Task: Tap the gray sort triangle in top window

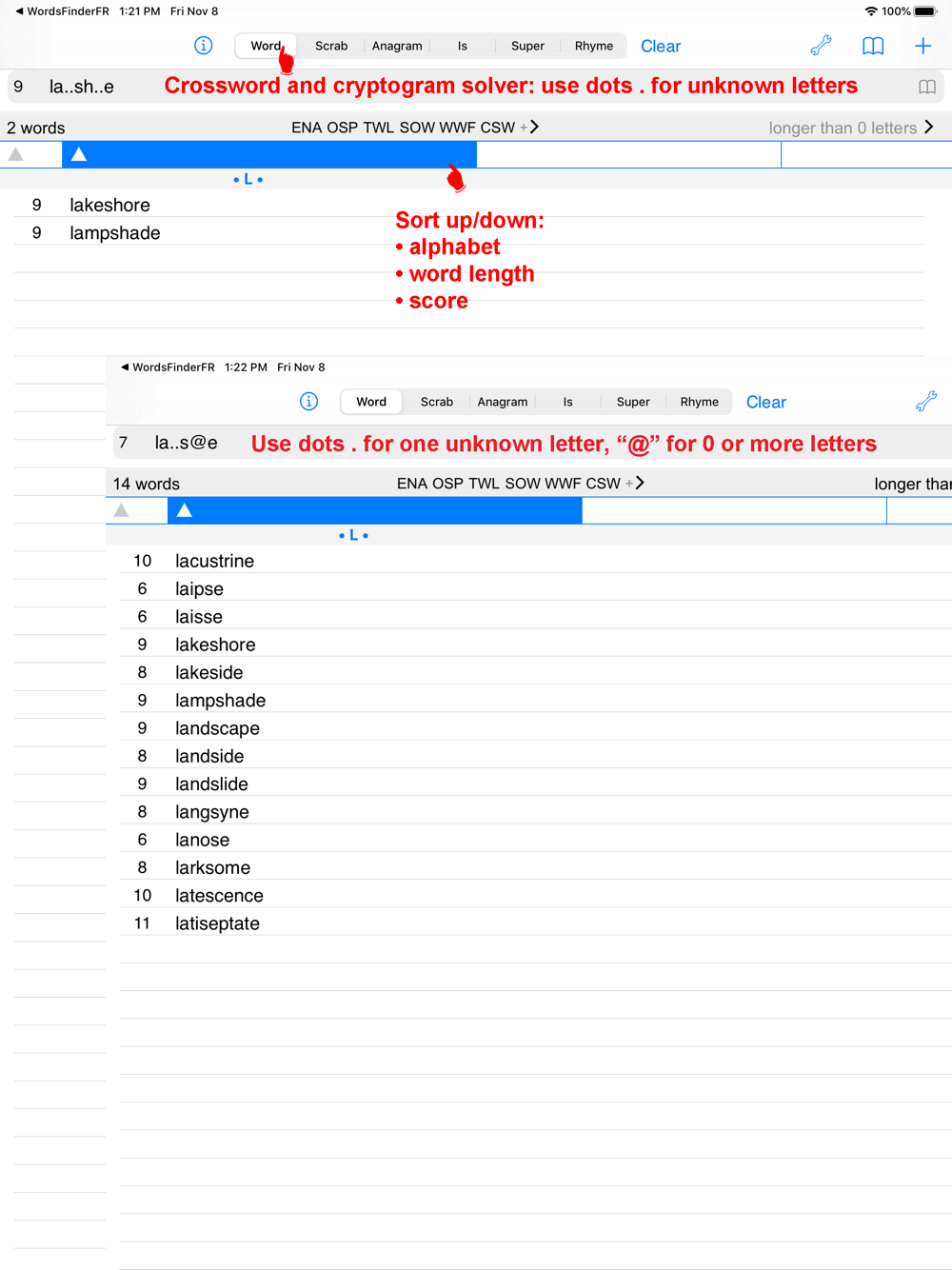Action: (16, 154)
